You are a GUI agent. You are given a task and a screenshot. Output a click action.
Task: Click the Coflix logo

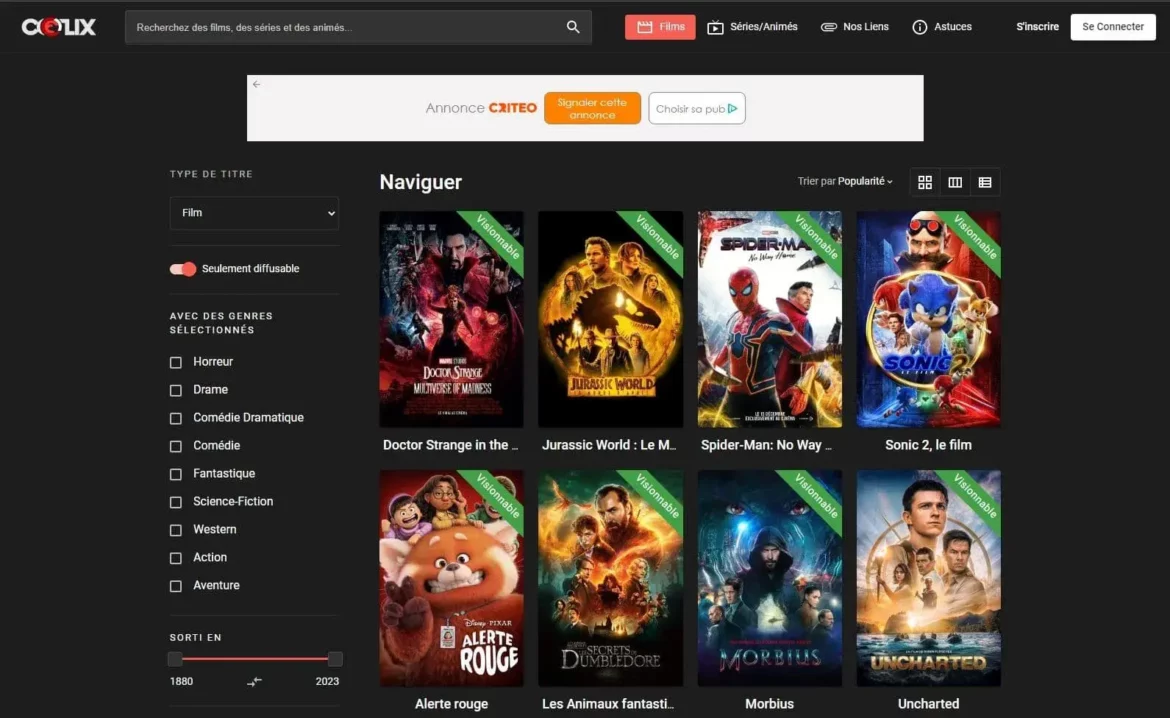click(x=58, y=26)
